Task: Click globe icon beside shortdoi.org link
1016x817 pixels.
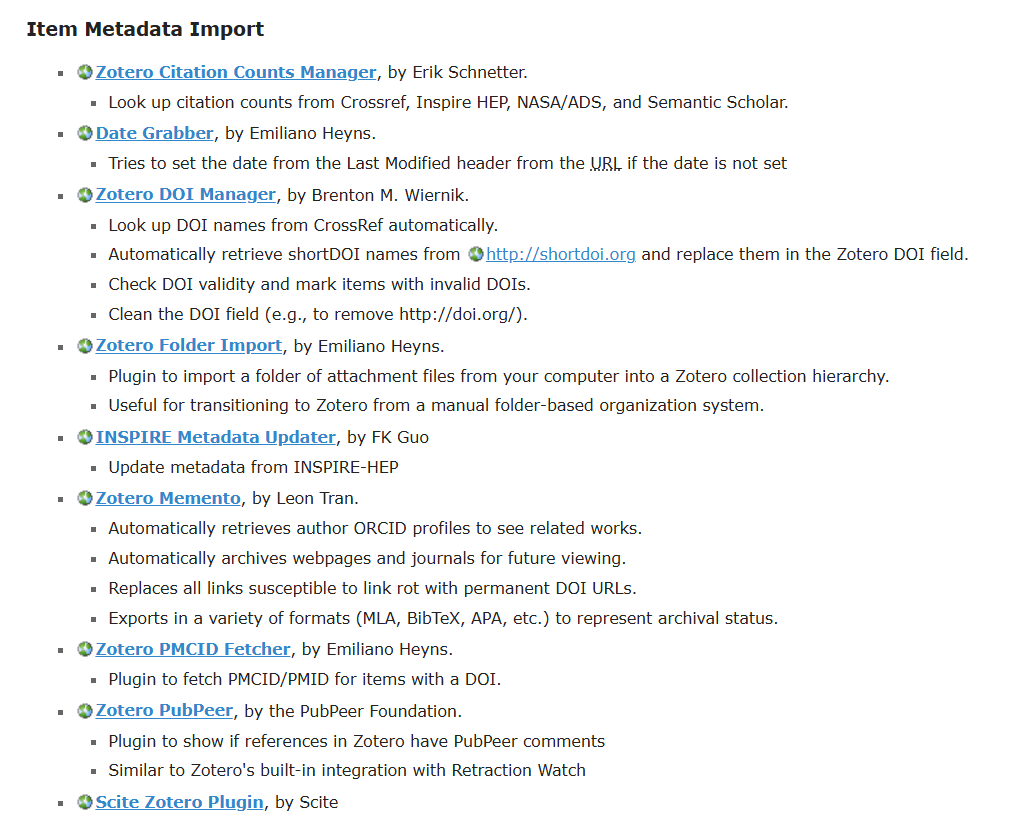Action: (x=476, y=255)
